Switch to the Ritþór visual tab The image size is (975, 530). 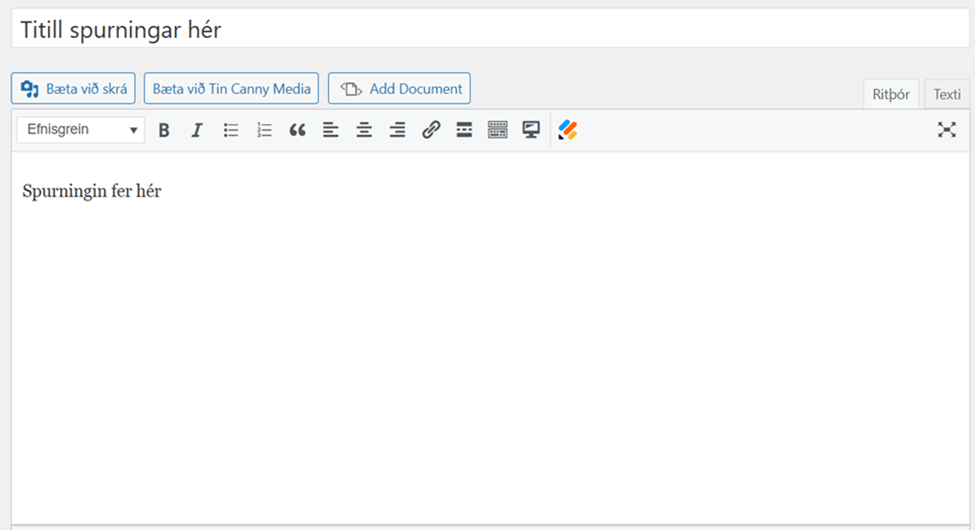coord(890,94)
